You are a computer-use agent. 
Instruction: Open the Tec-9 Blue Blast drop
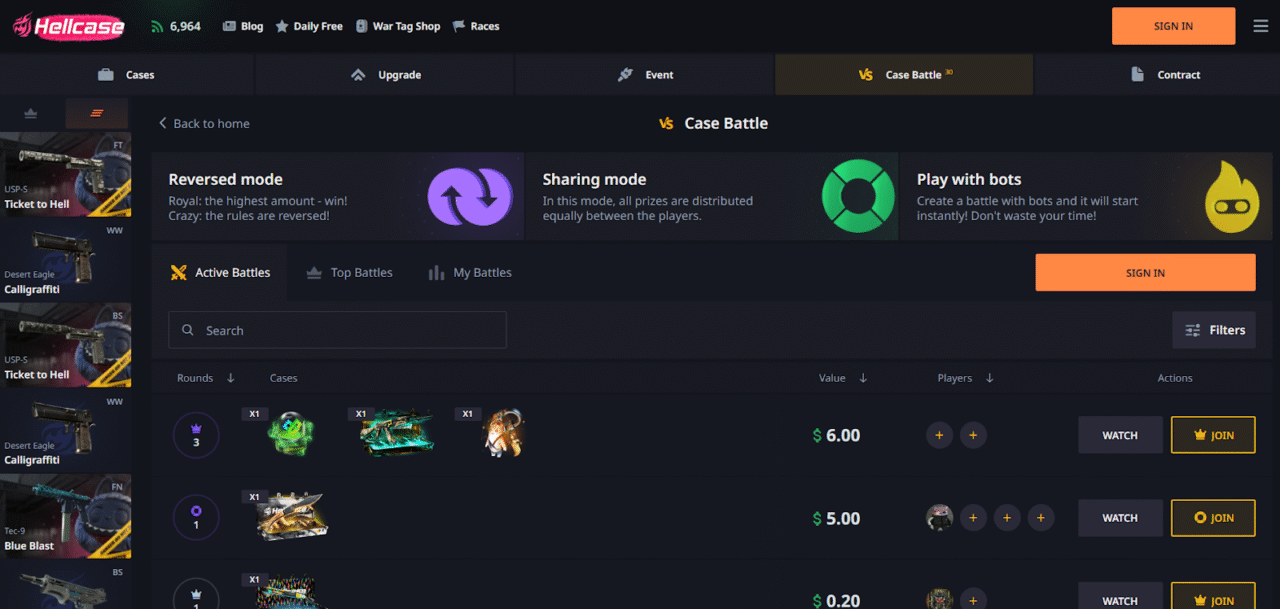[65, 516]
